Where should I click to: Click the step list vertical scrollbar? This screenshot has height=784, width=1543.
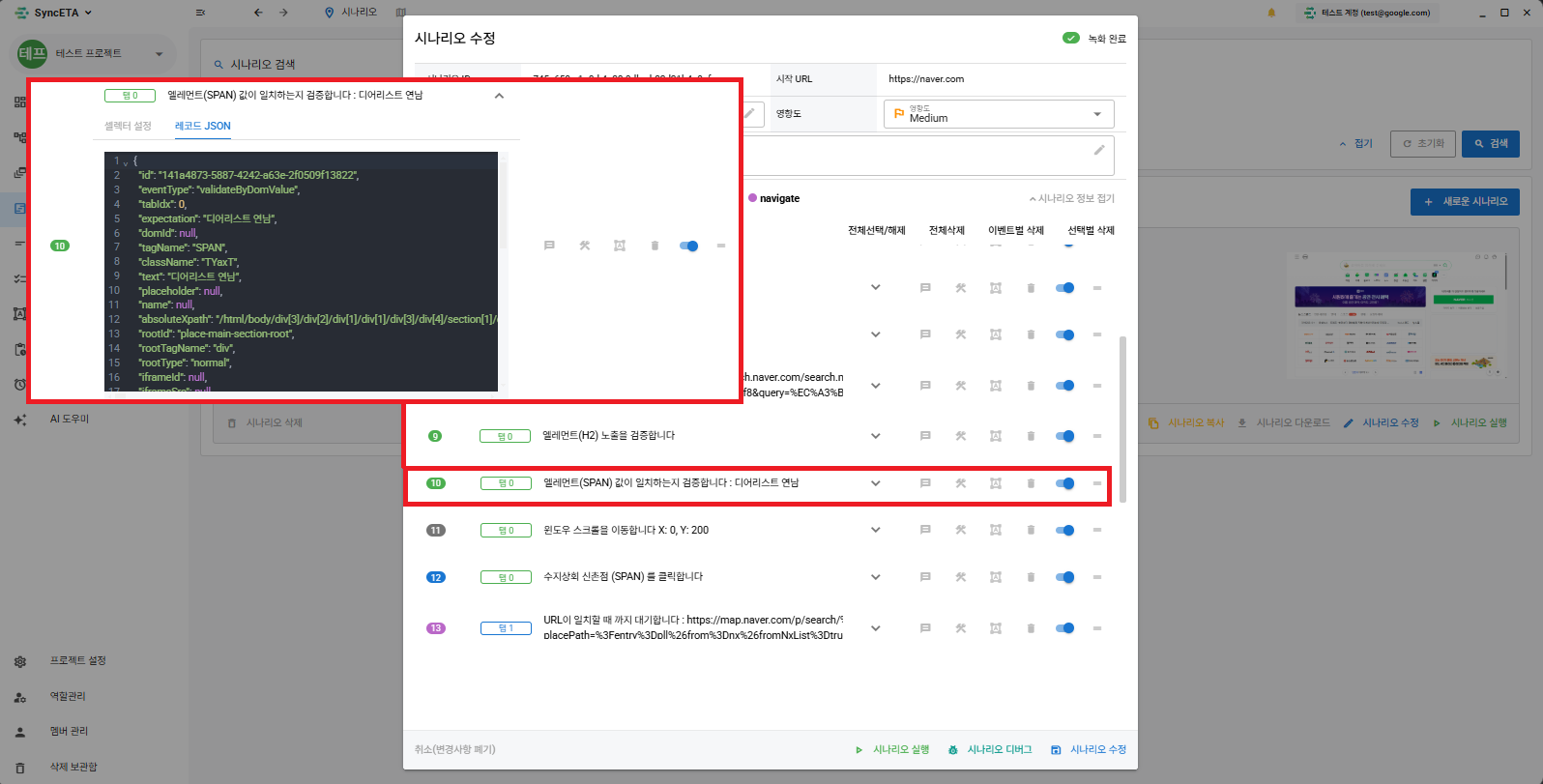click(x=1122, y=420)
